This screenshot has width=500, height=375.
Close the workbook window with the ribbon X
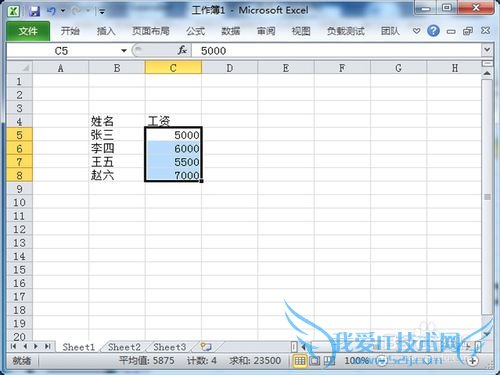pos(485,31)
